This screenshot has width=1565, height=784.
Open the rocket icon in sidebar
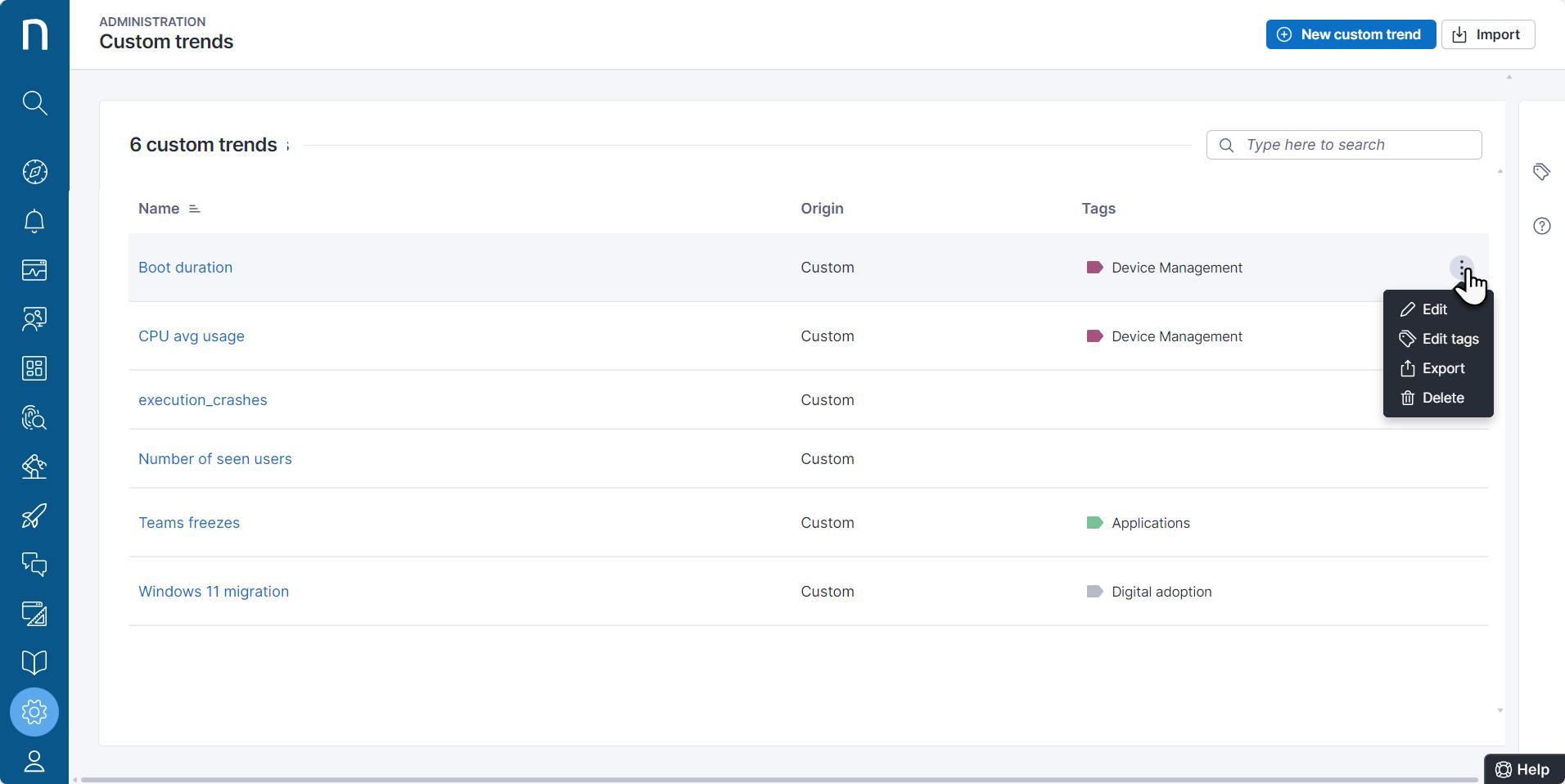click(x=34, y=516)
